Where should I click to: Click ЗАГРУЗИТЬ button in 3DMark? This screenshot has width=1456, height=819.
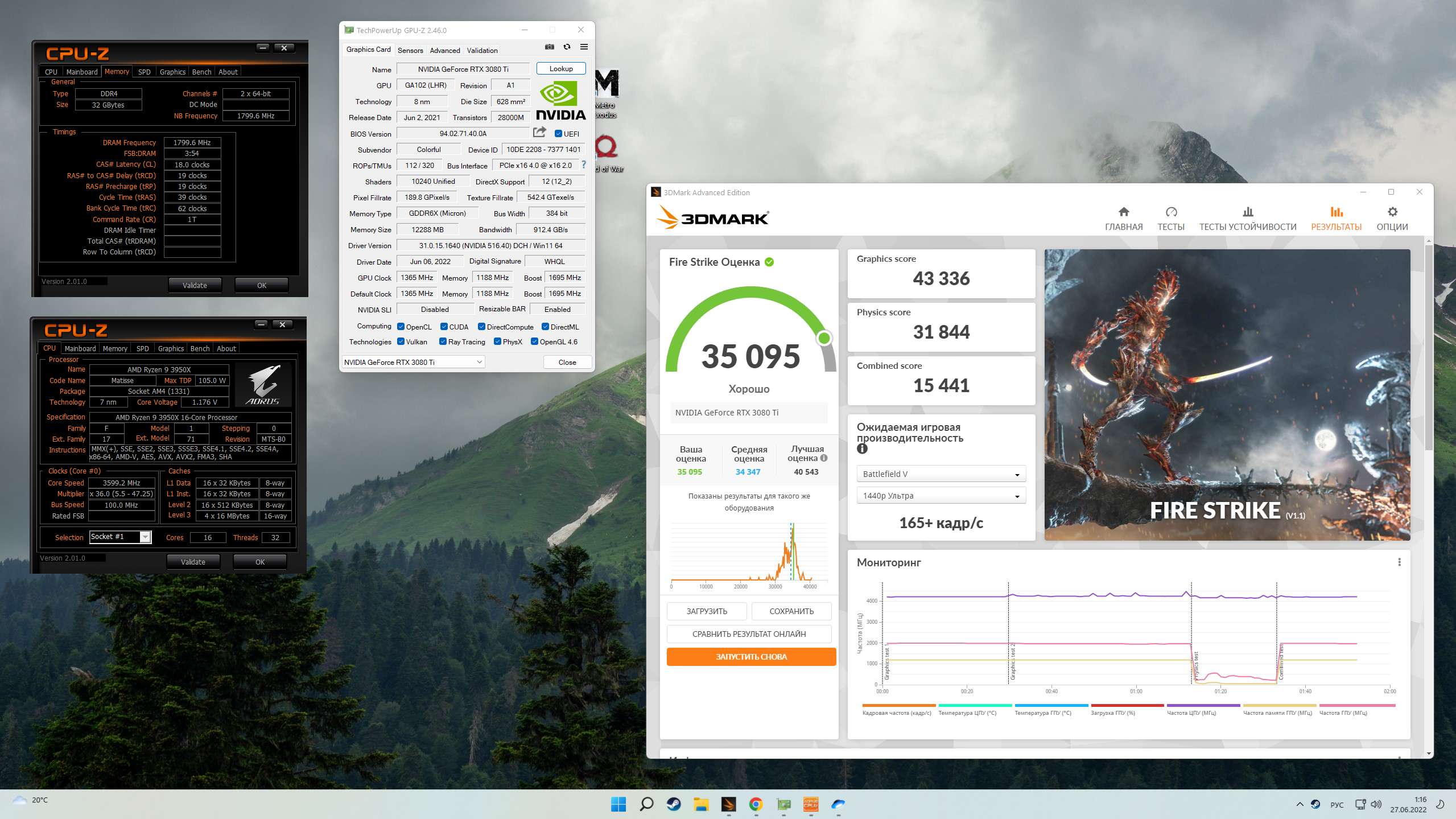[x=707, y=611]
